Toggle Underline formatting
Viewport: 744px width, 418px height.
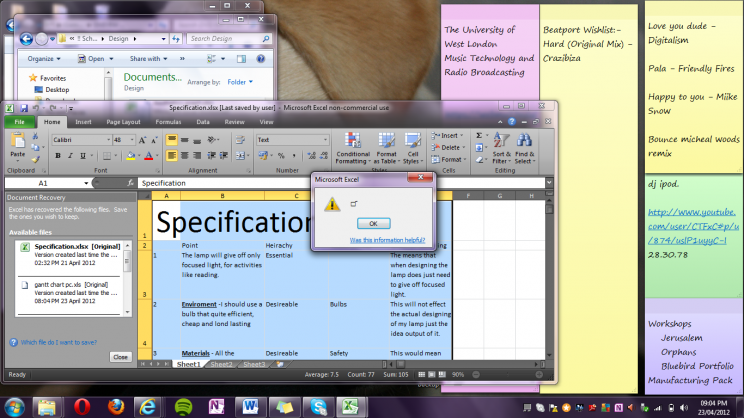click(x=83, y=156)
